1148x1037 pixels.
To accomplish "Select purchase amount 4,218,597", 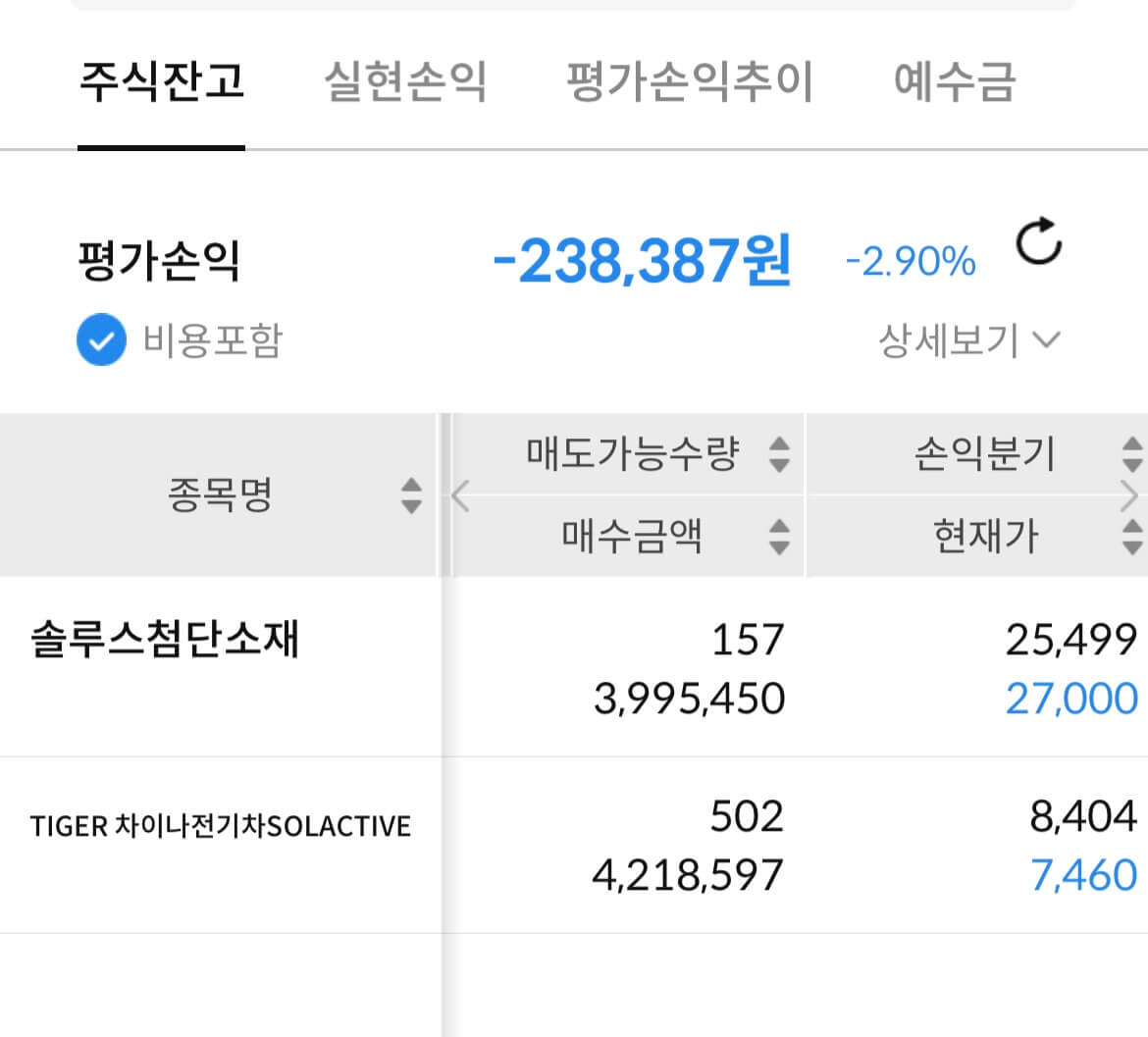I will [x=688, y=875].
